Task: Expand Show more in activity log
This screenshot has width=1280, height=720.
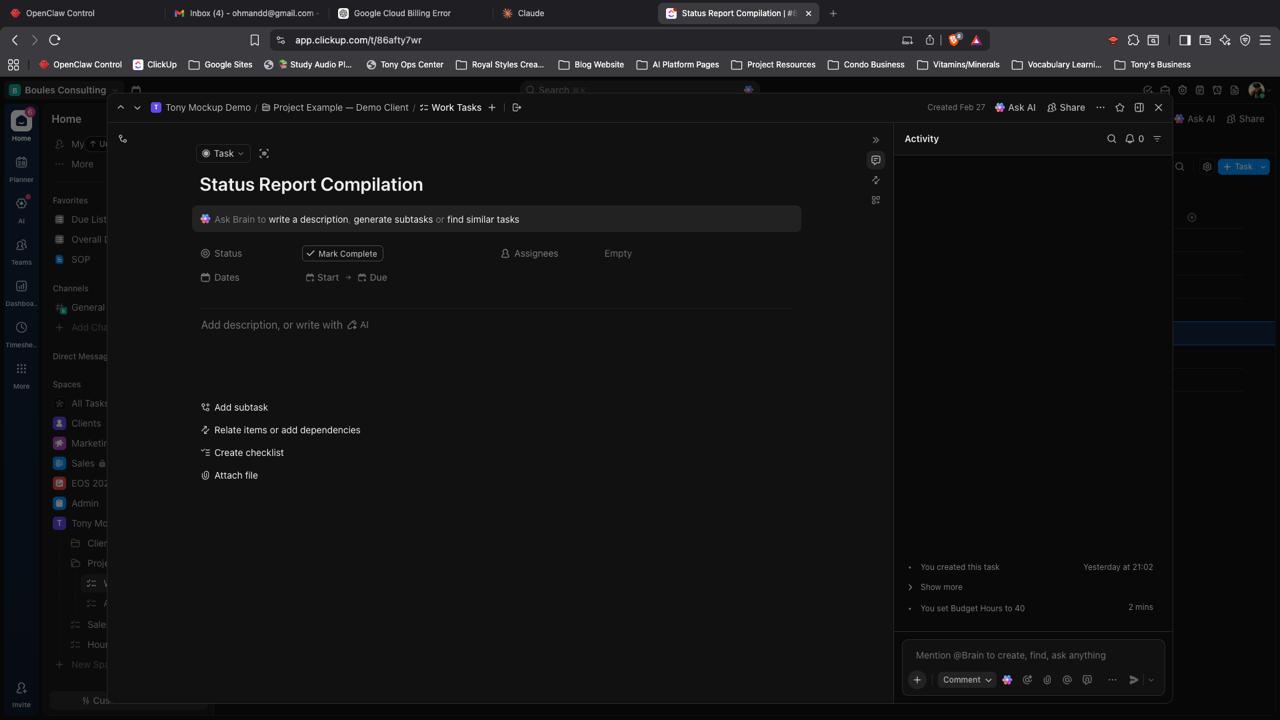Action: pos(940,588)
